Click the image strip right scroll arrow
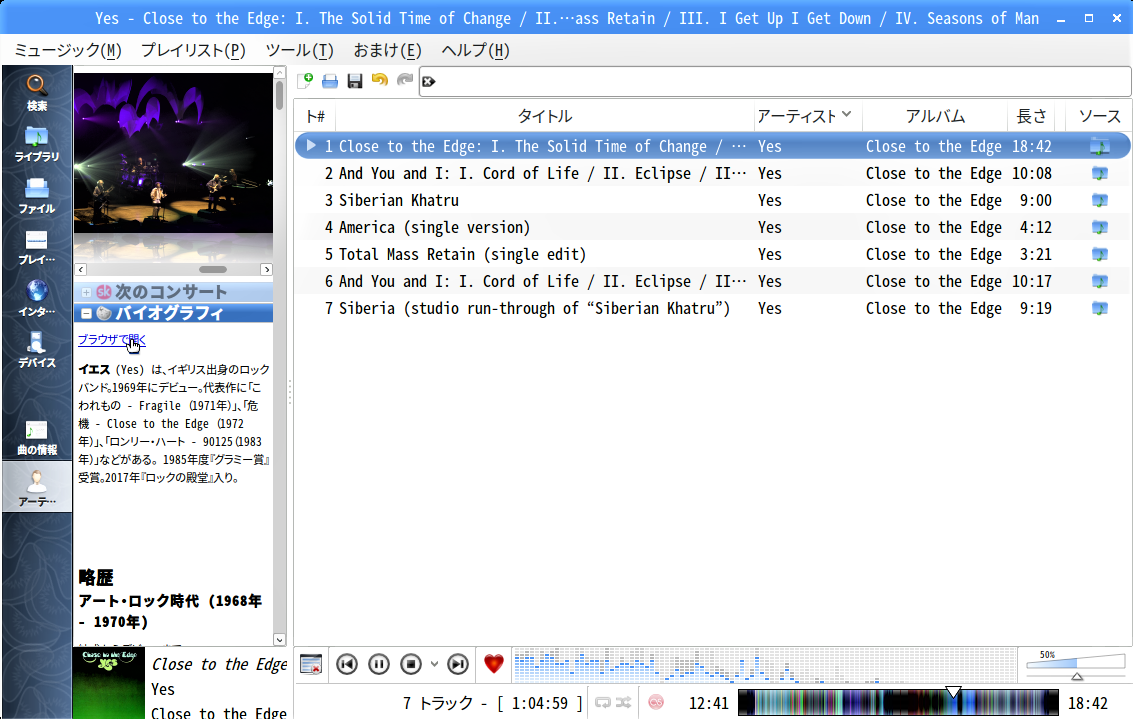The image size is (1133, 719). click(x=266, y=270)
